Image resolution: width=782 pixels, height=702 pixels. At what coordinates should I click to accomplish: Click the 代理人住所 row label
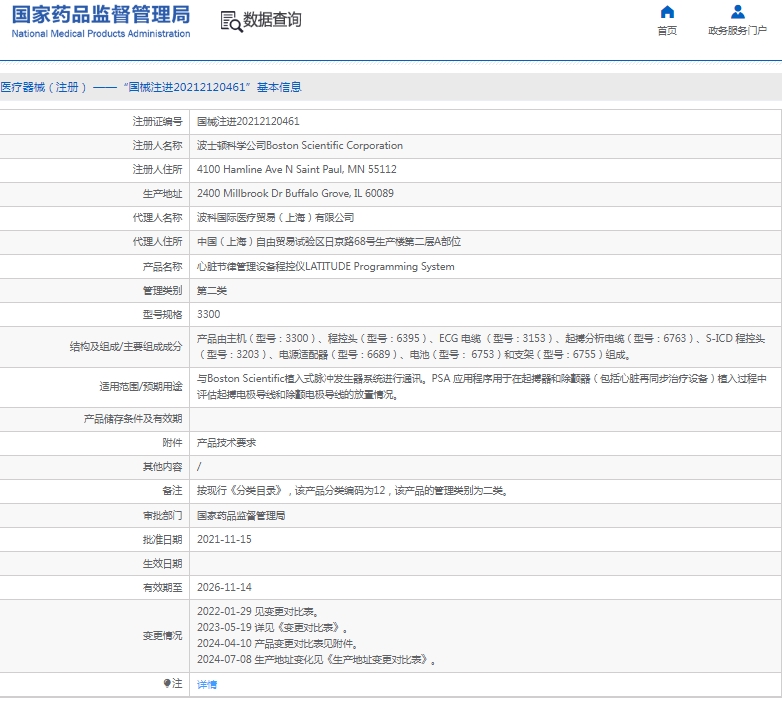(158, 242)
